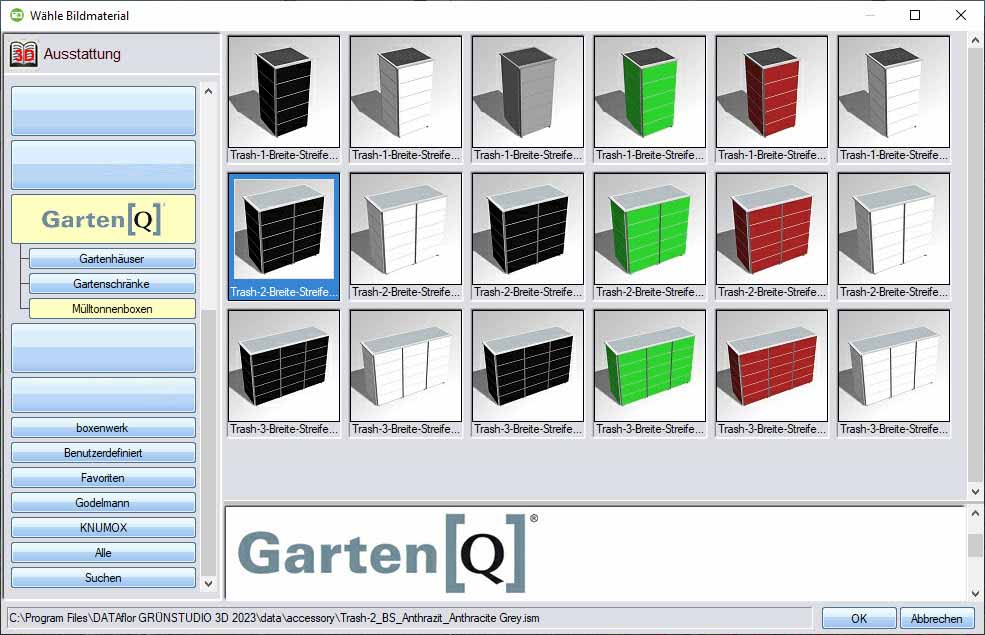Image resolution: width=985 pixels, height=635 pixels.
Task: Select the green Trash-3 triple-width box thumbnail
Action: [x=649, y=366]
